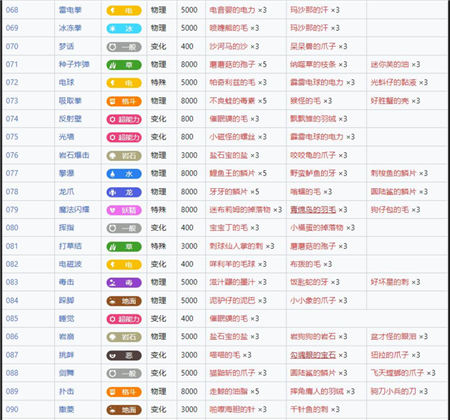The width and height of the screenshot is (450, 420).
Task: Click the Ice type badge in row 069
Action: (124, 29)
